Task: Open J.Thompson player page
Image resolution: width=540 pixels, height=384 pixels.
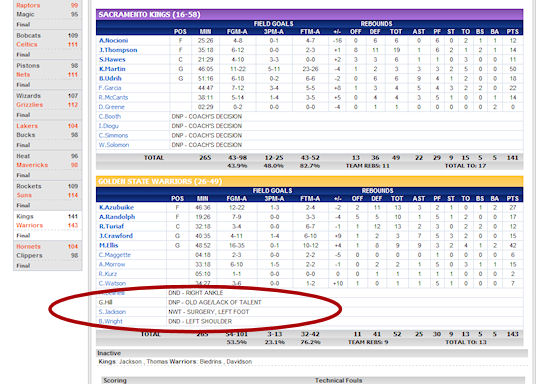Action: [118, 50]
